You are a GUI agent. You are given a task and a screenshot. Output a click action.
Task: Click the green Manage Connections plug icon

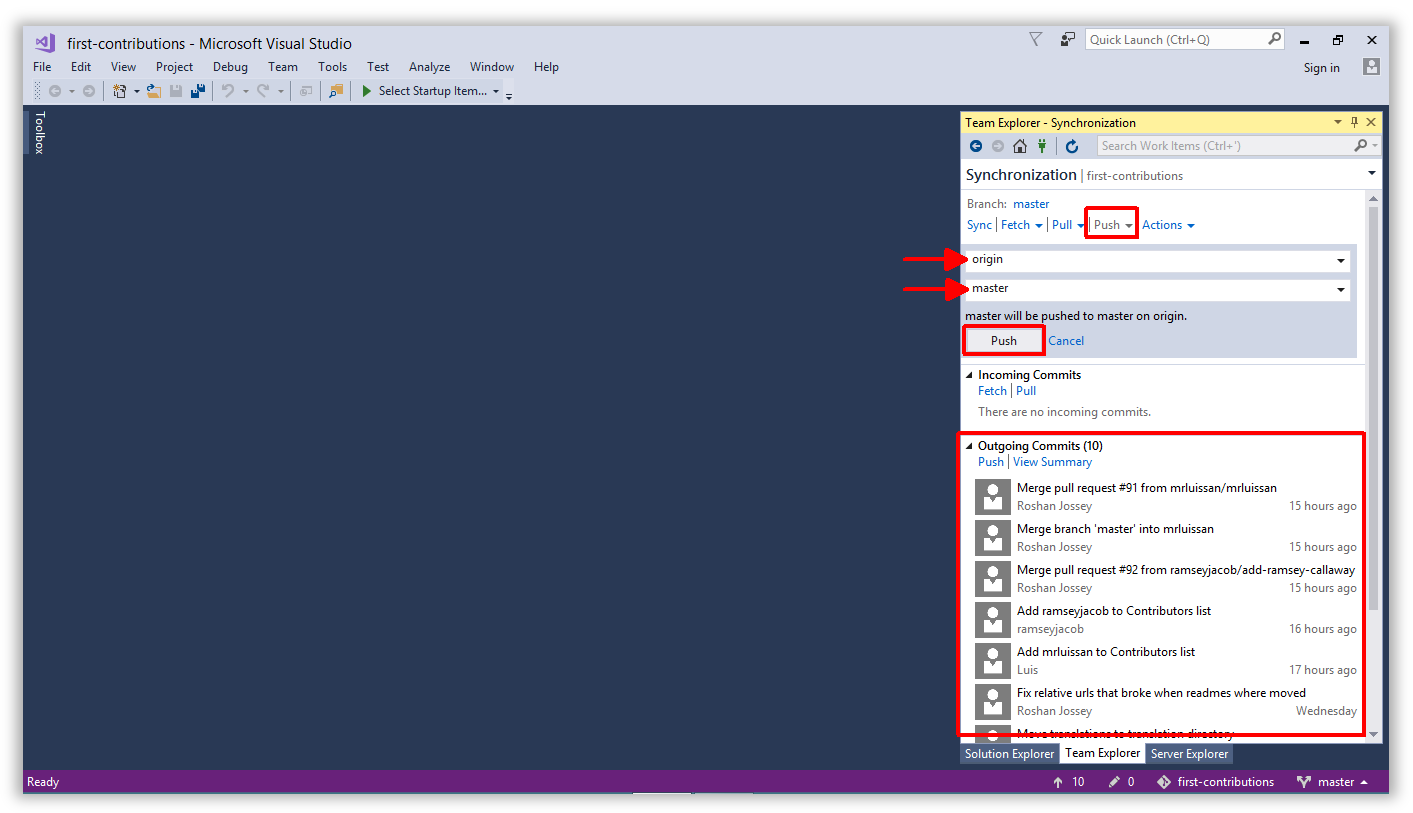(x=1041, y=146)
